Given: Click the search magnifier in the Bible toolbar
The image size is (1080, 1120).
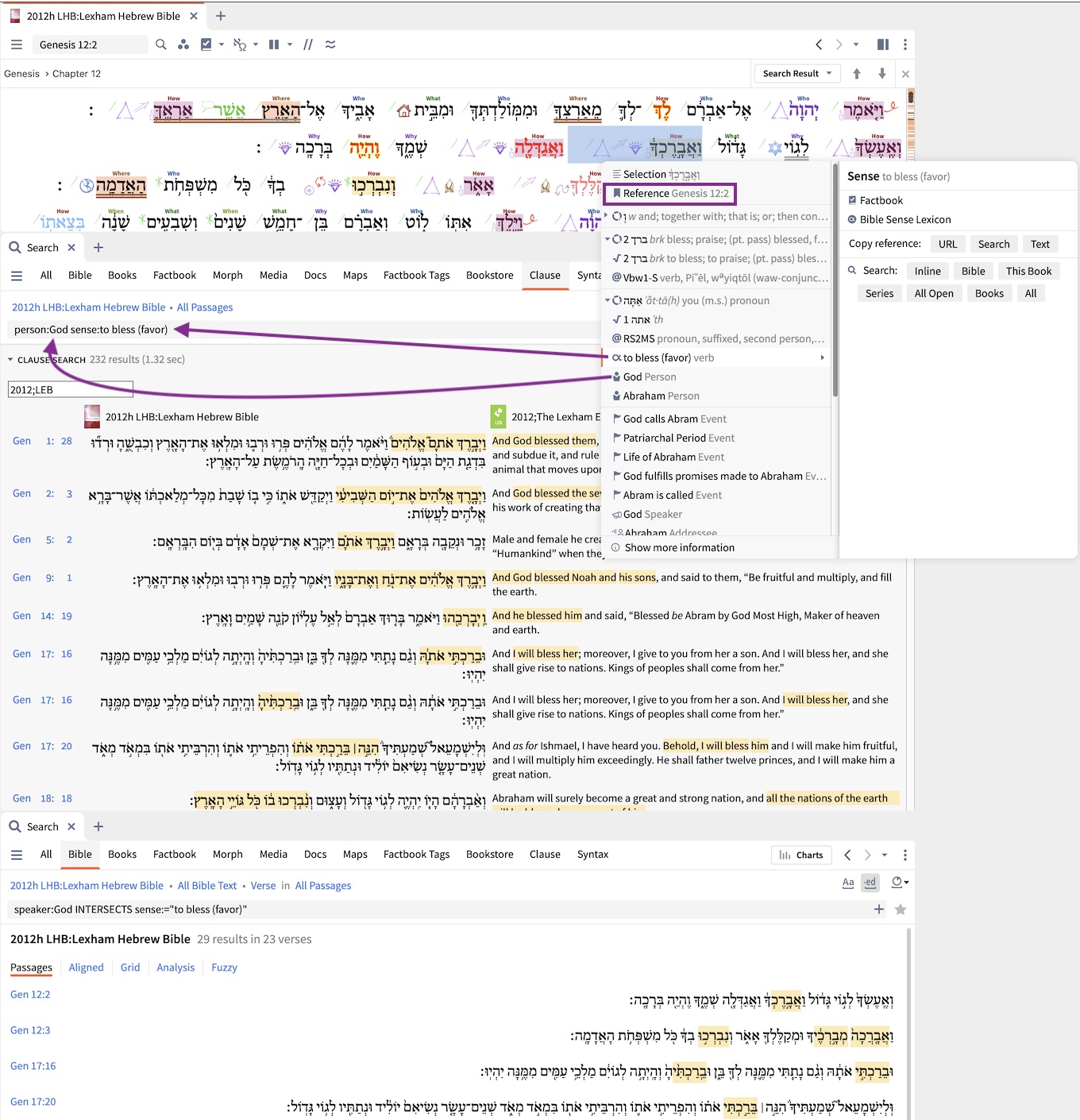Looking at the screenshot, I should [161, 44].
